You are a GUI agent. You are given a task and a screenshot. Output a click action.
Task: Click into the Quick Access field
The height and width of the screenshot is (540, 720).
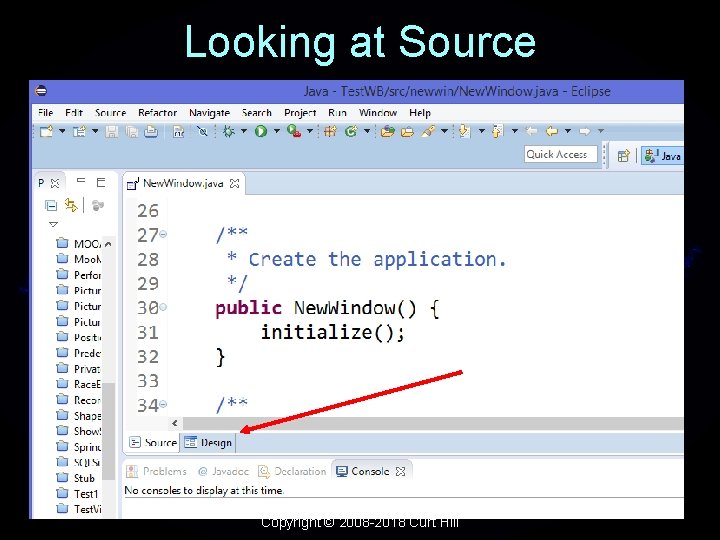(x=560, y=154)
